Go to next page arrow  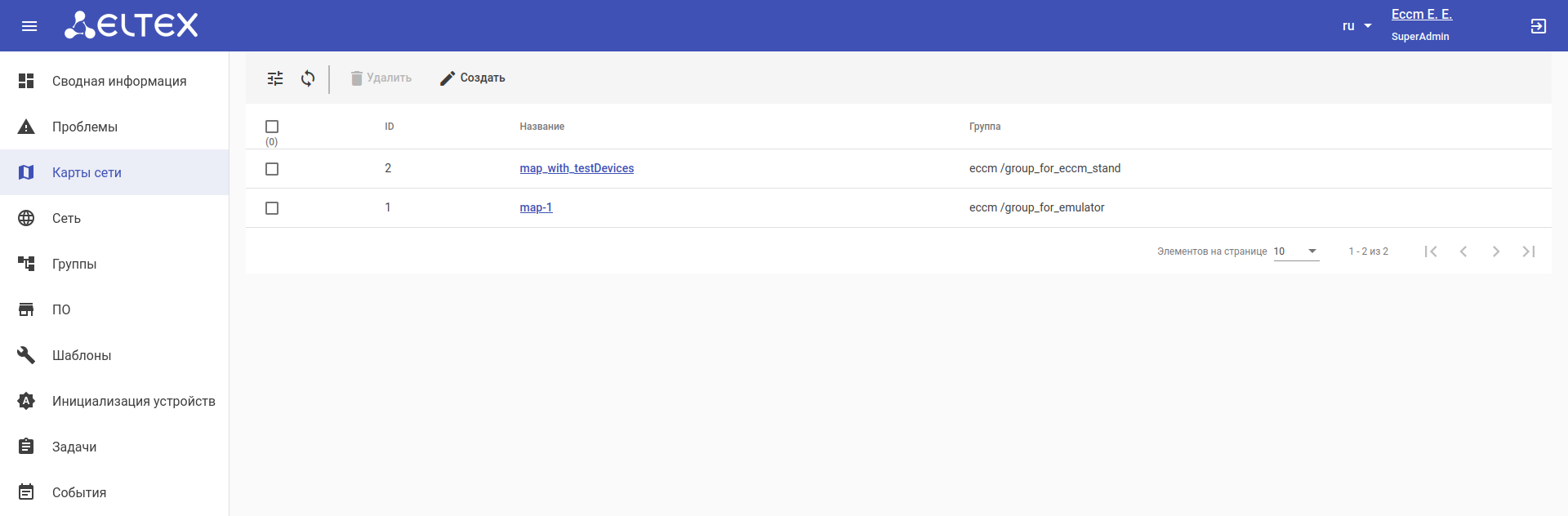click(1495, 251)
